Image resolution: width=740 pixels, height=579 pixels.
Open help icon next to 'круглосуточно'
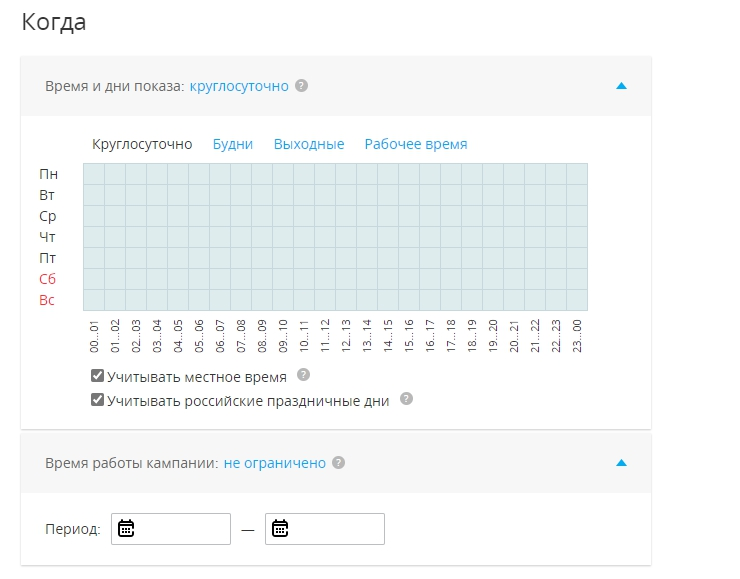(x=302, y=86)
